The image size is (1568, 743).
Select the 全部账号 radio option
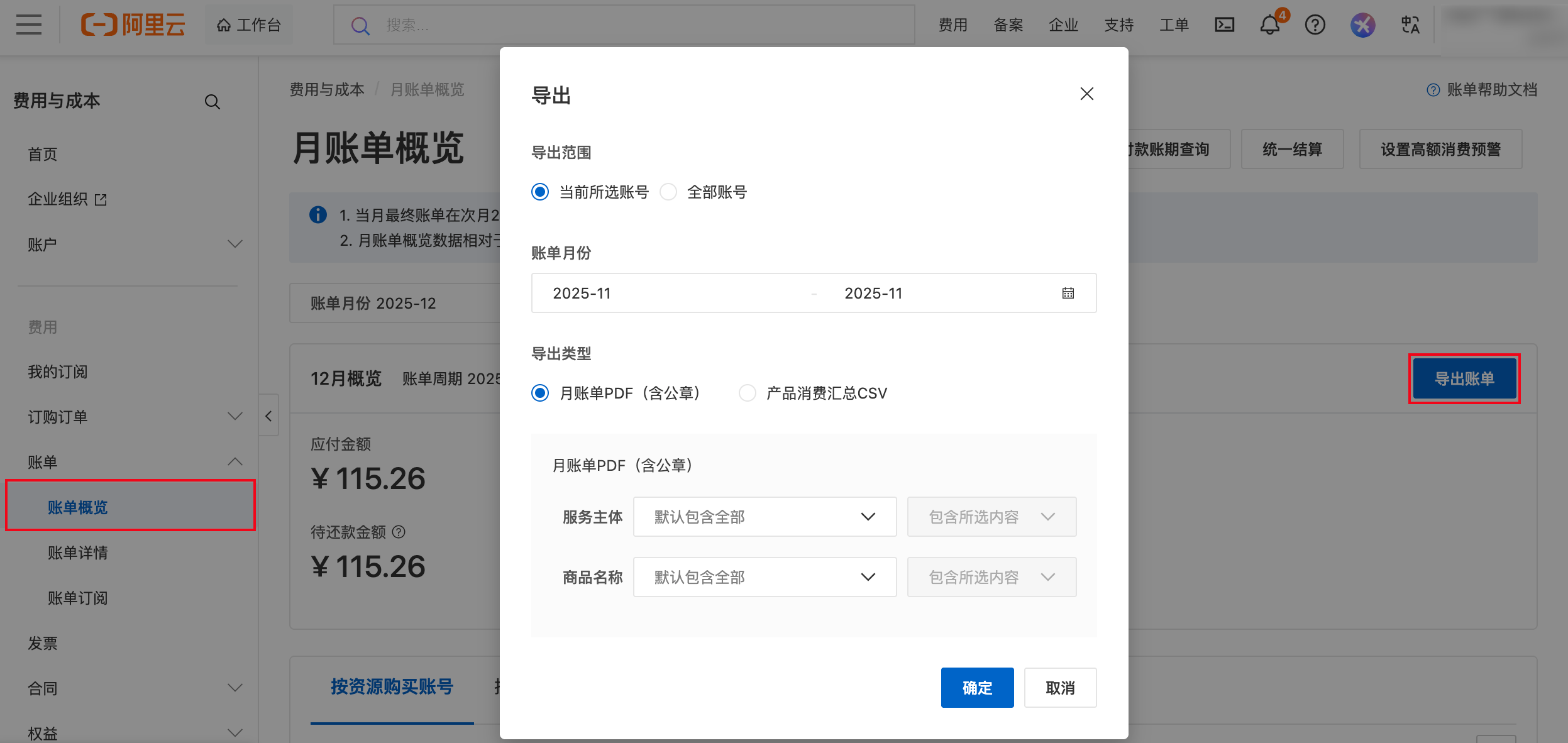coord(669,192)
